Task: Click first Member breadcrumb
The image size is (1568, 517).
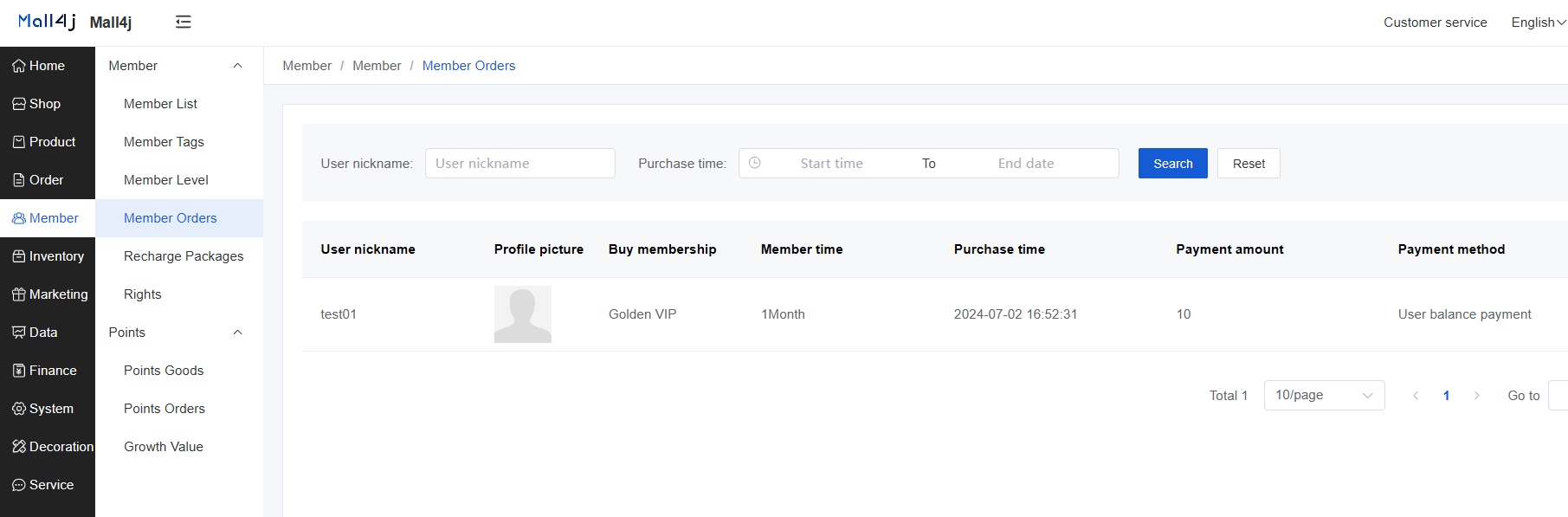Action: click(307, 66)
